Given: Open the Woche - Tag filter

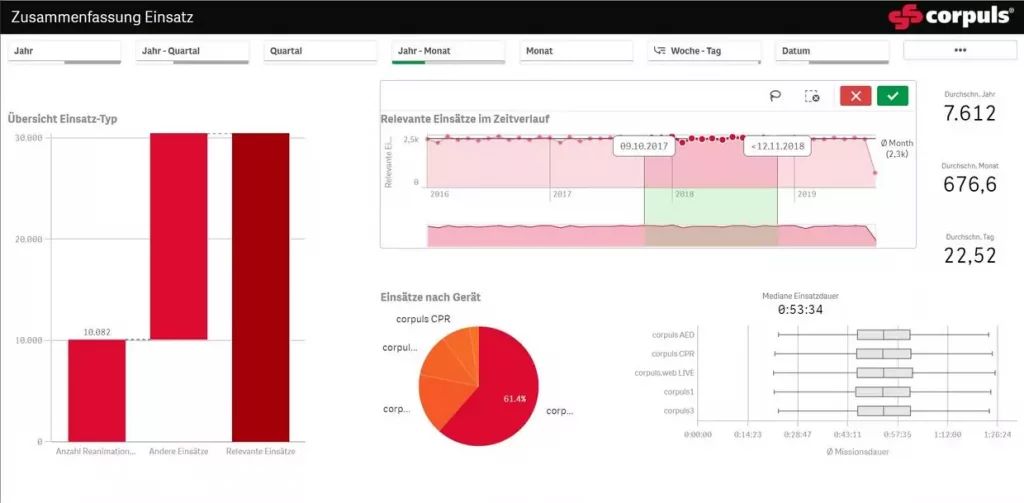Looking at the screenshot, I should coord(704,52).
